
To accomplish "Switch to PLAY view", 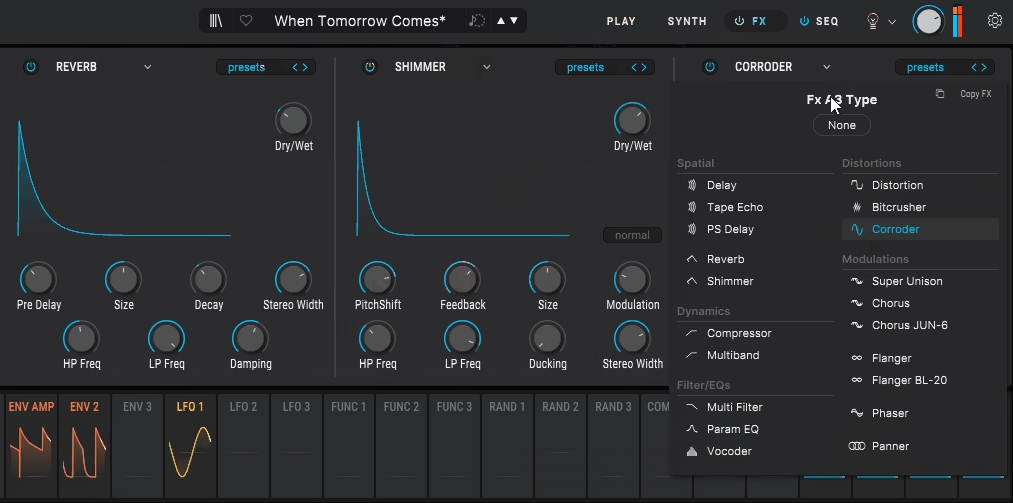I will (621, 21).
